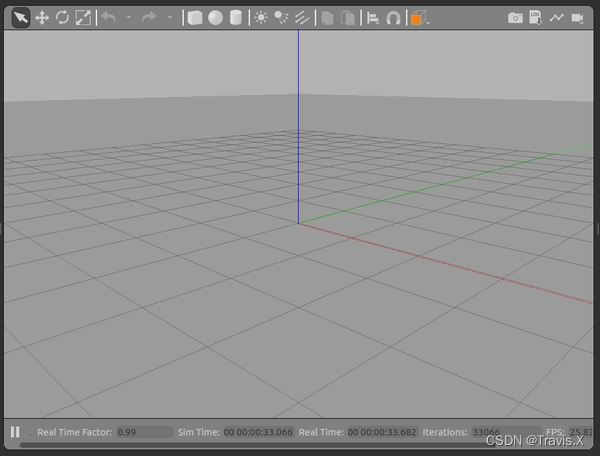Insert a Sphere shape
The width and height of the screenshot is (600, 456).
pyautogui.click(x=215, y=18)
